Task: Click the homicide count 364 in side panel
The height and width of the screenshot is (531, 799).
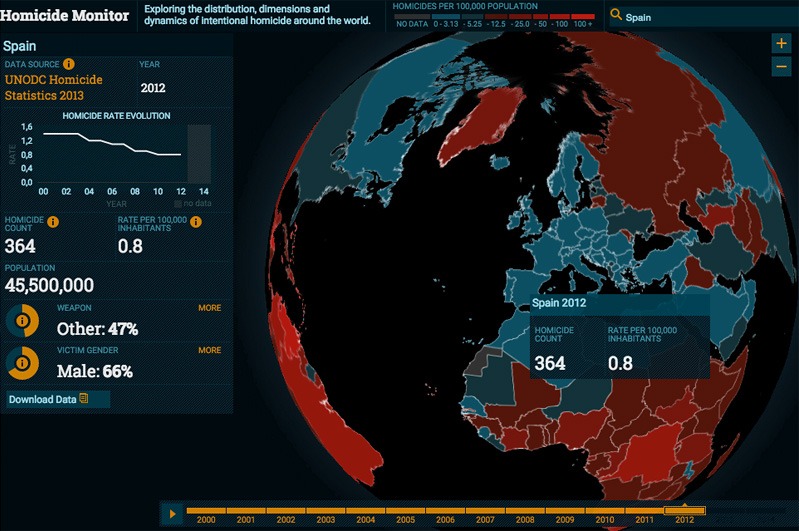Action: (20, 246)
